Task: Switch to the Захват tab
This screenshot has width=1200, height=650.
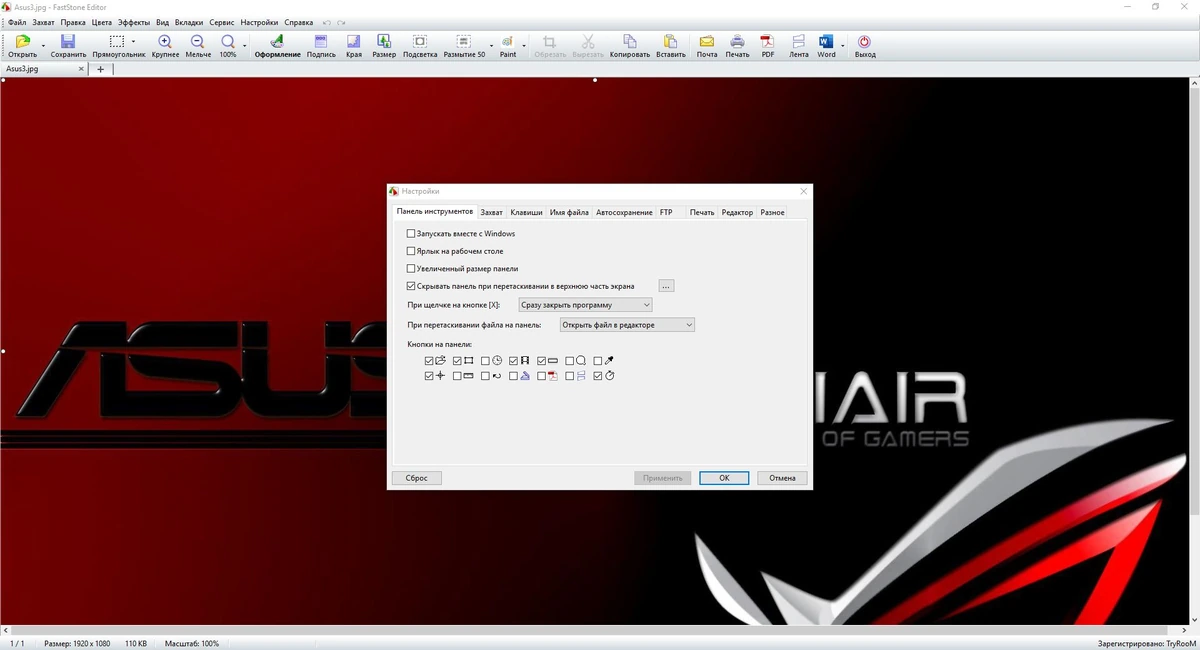Action: click(x=491, y=213)
